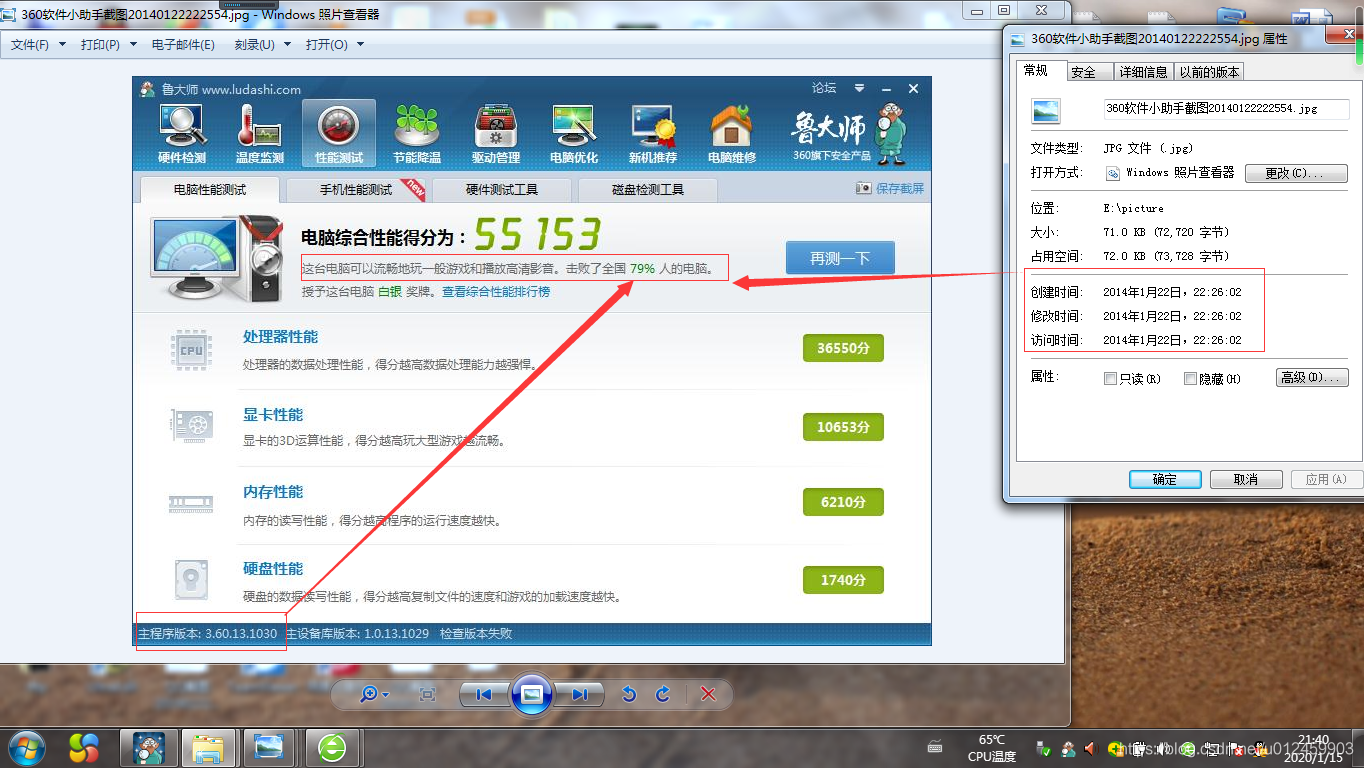The height and width of the screenshot is (768, 1364).
Task: Click Windows 照片查看器 icon next to 打开方式
Action: (1113, 173)
